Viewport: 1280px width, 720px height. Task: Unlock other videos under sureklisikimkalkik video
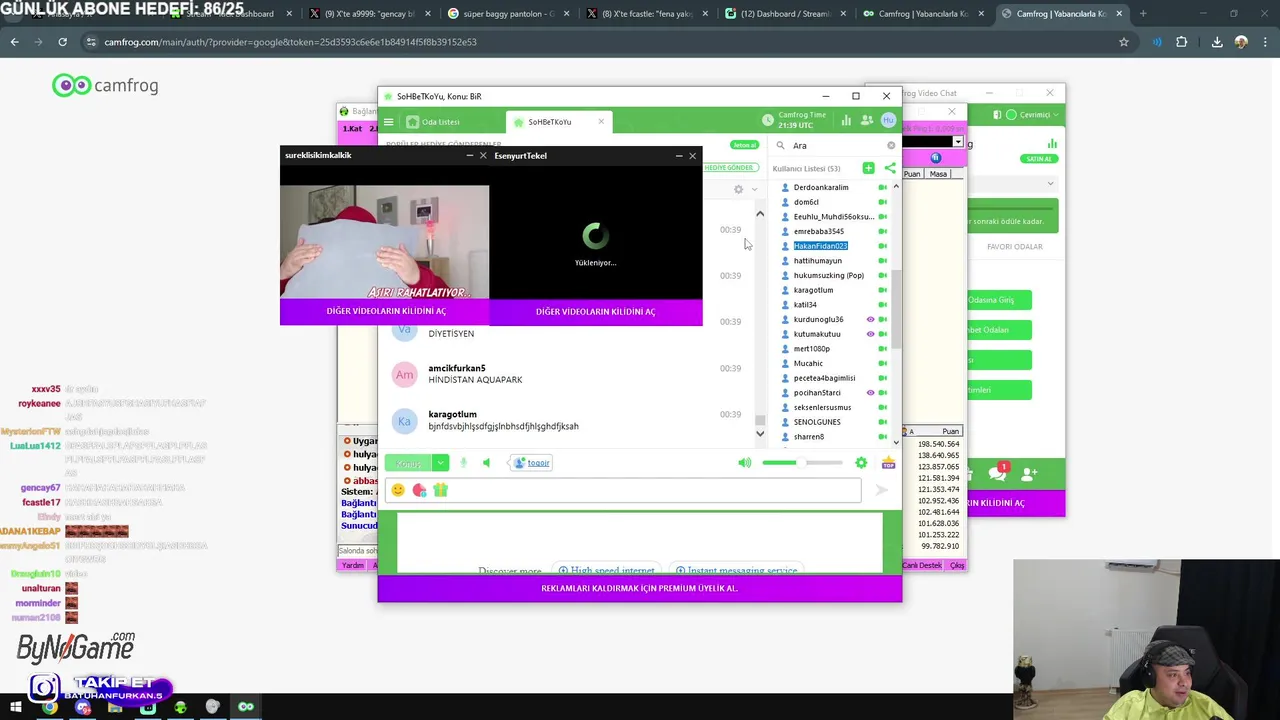pyautogui.click(x=386, y=311)
